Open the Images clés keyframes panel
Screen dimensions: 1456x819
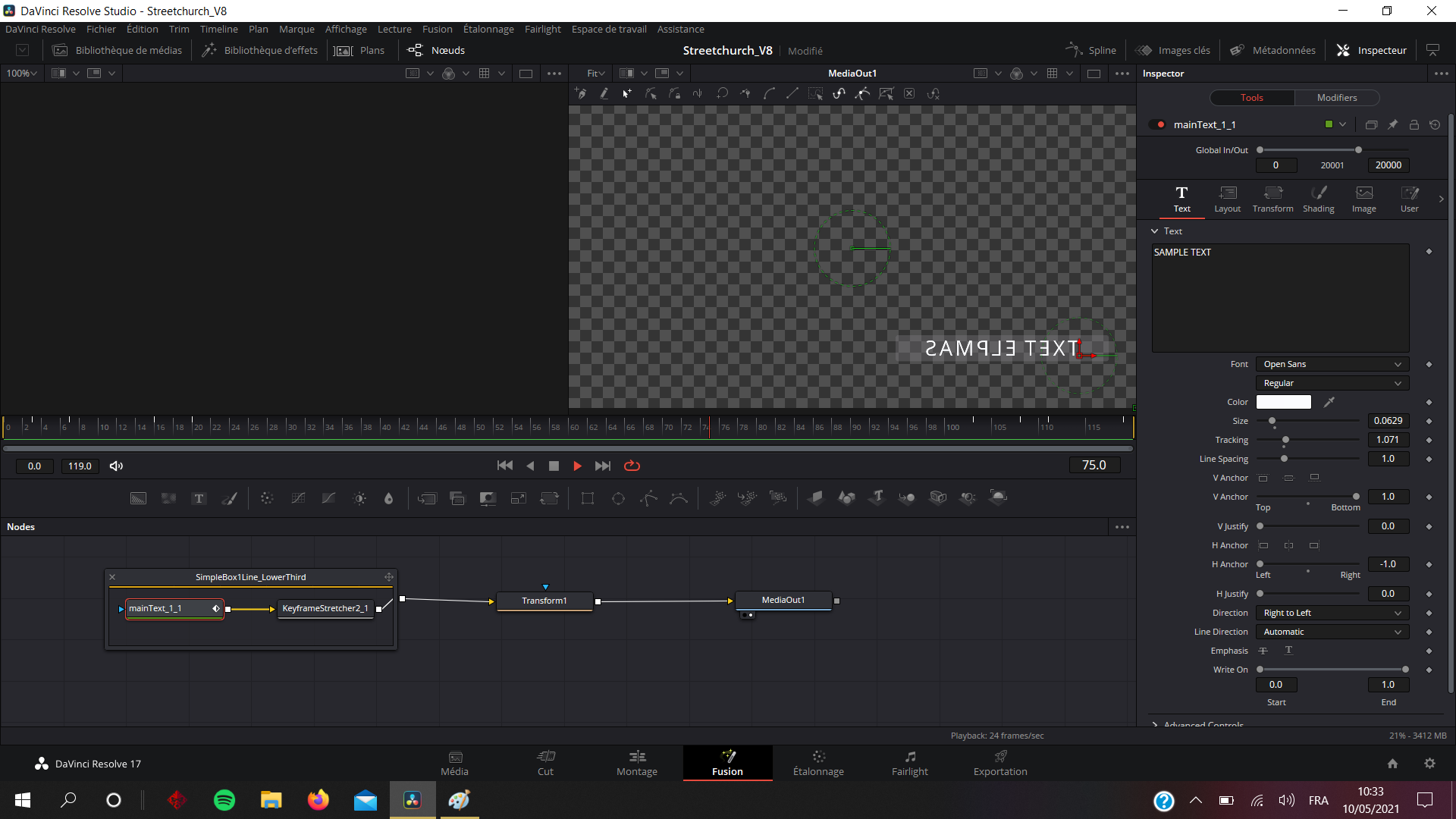point(1172,50)
